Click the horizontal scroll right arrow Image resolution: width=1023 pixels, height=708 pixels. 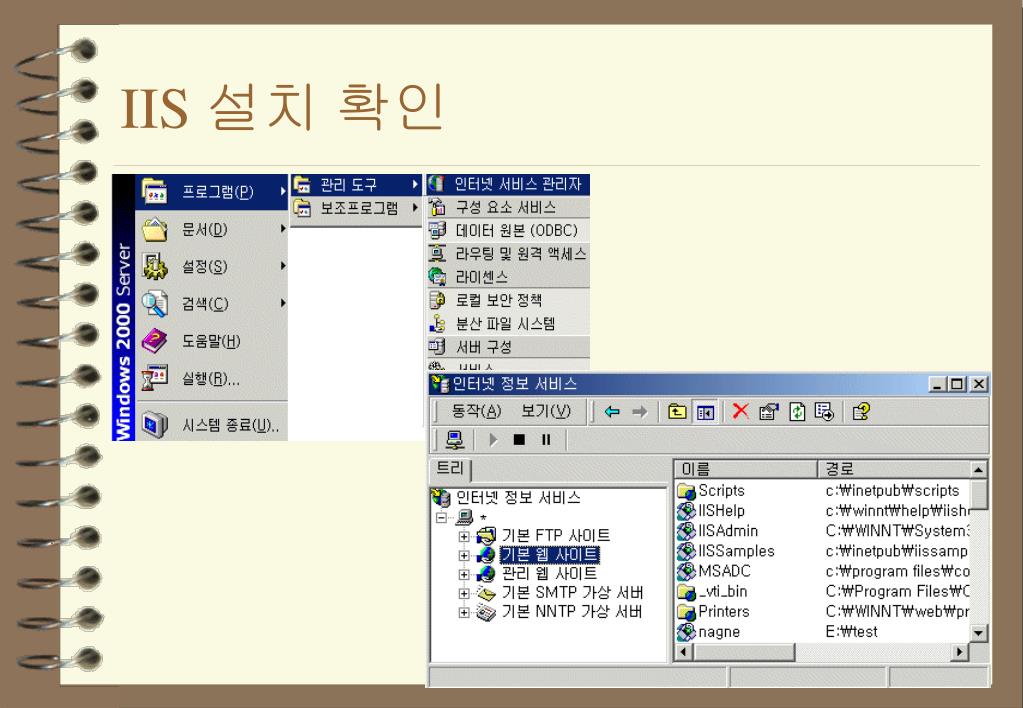tap(959, 651)
